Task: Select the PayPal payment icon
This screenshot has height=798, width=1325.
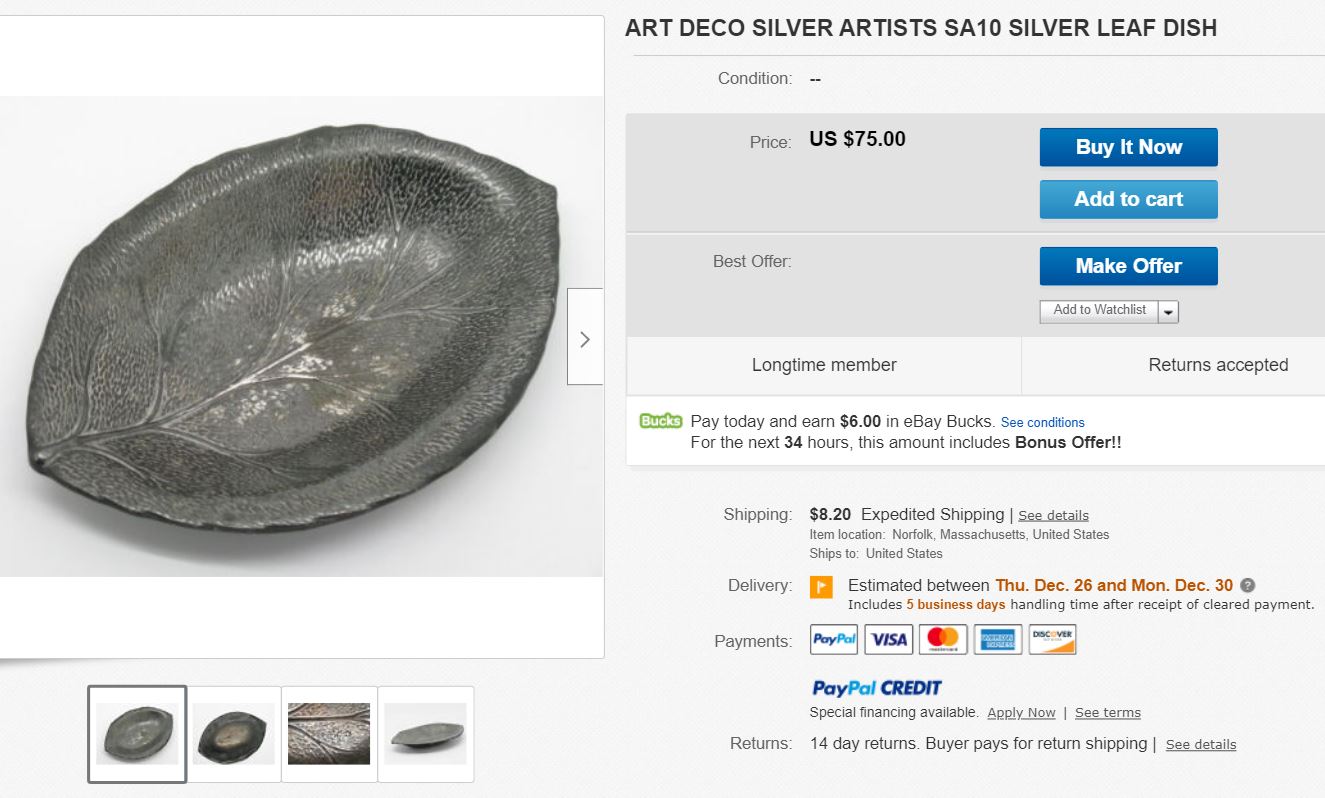Action: 833,639
